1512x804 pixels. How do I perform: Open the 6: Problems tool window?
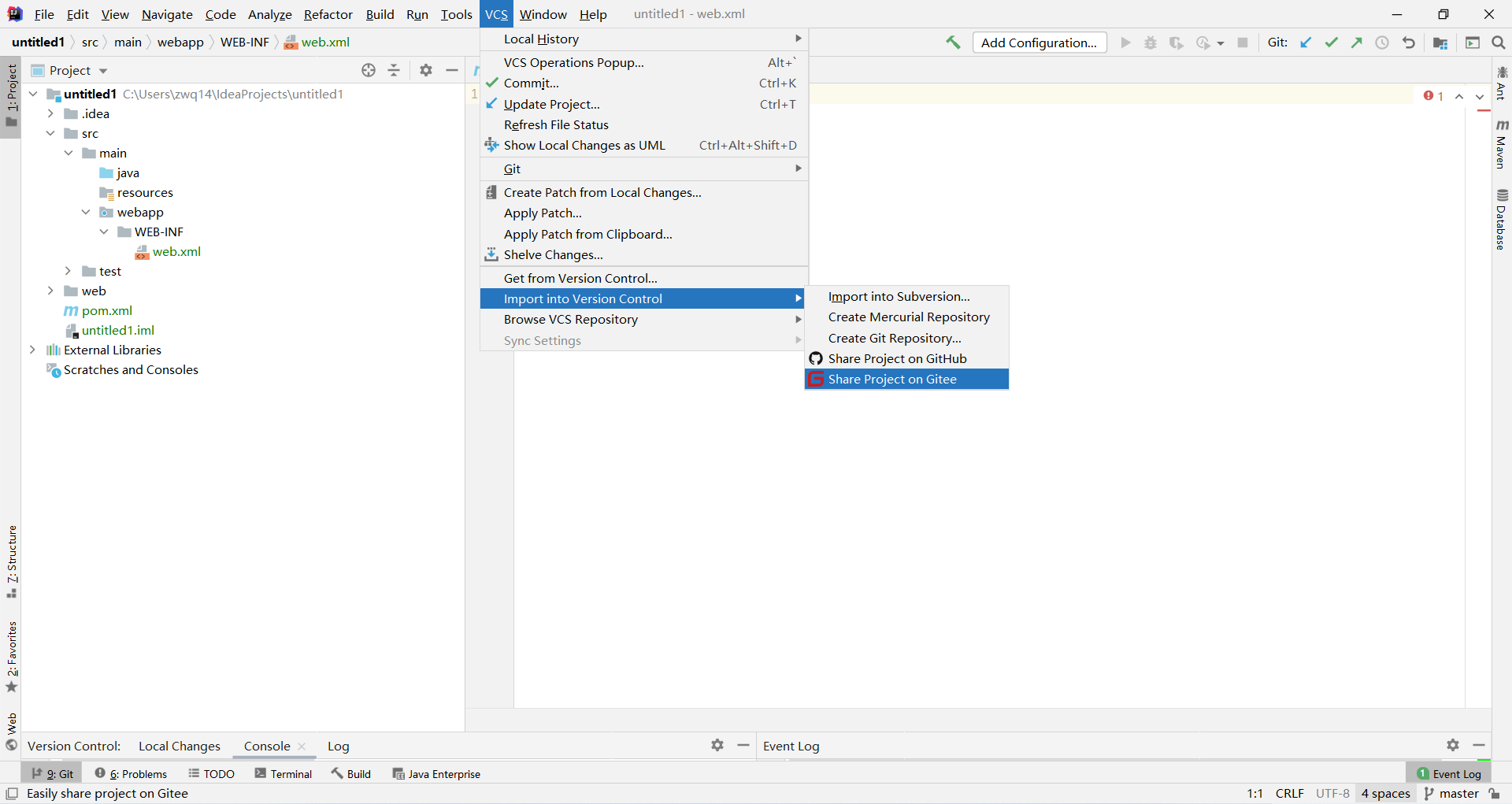131,774
